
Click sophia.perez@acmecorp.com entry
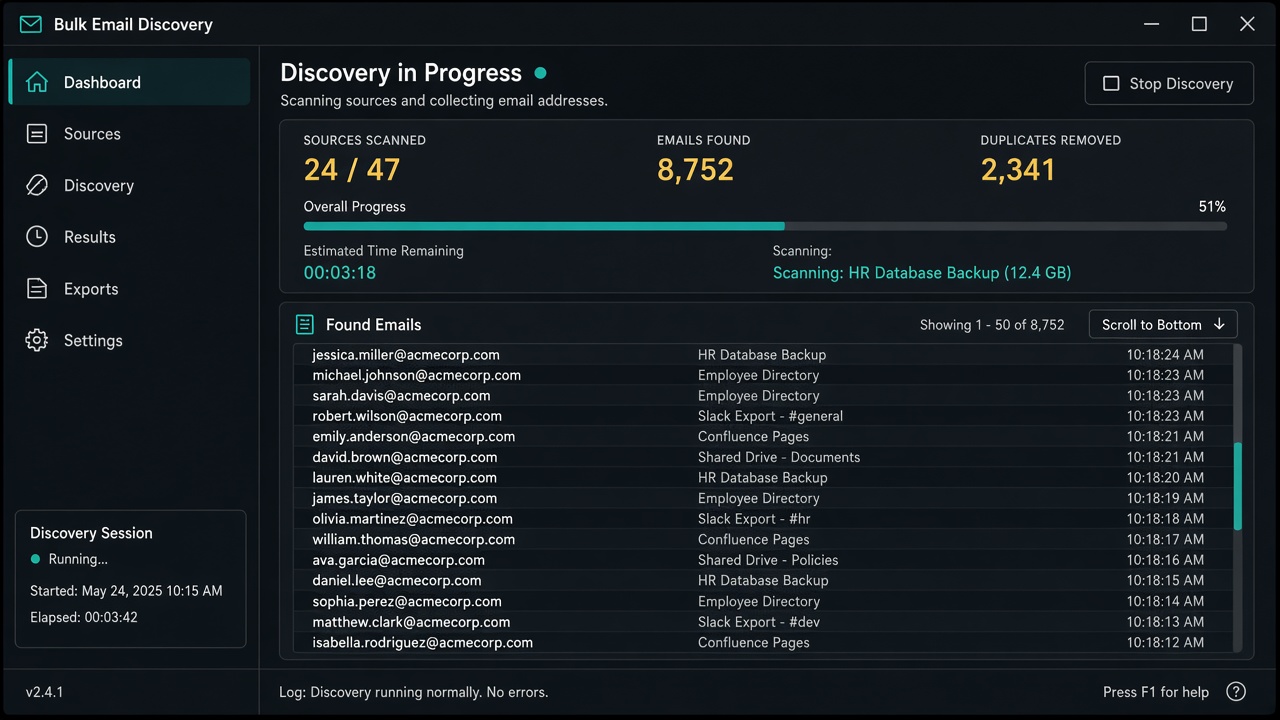[x=406, y=602]
